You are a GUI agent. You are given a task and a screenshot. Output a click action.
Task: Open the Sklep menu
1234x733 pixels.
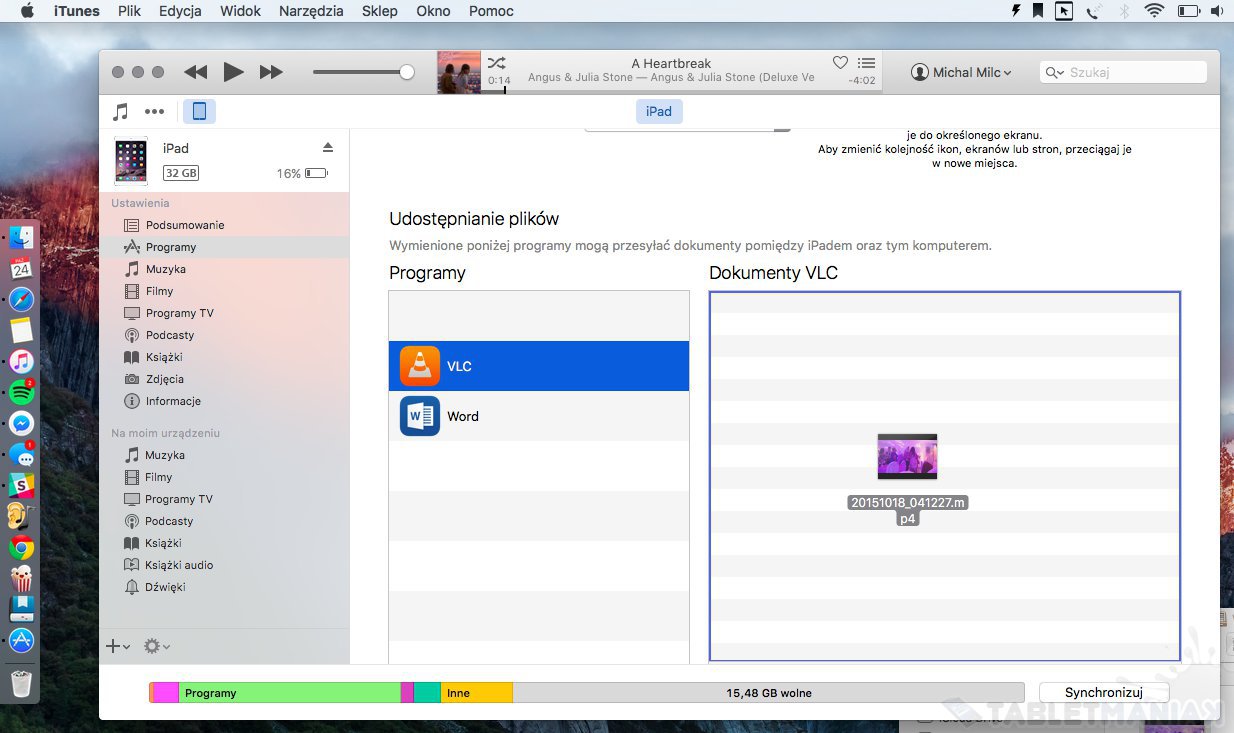point(379,11)
